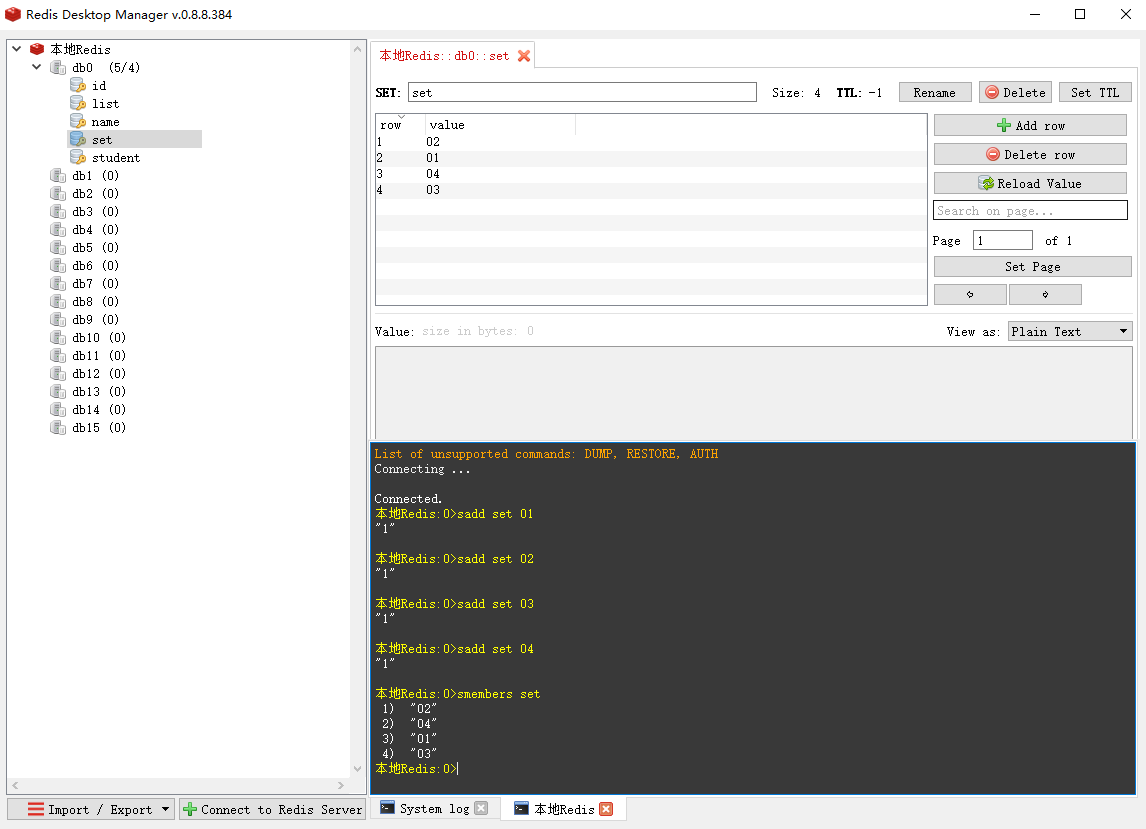Click the db15 database icon

pos(58,428)
